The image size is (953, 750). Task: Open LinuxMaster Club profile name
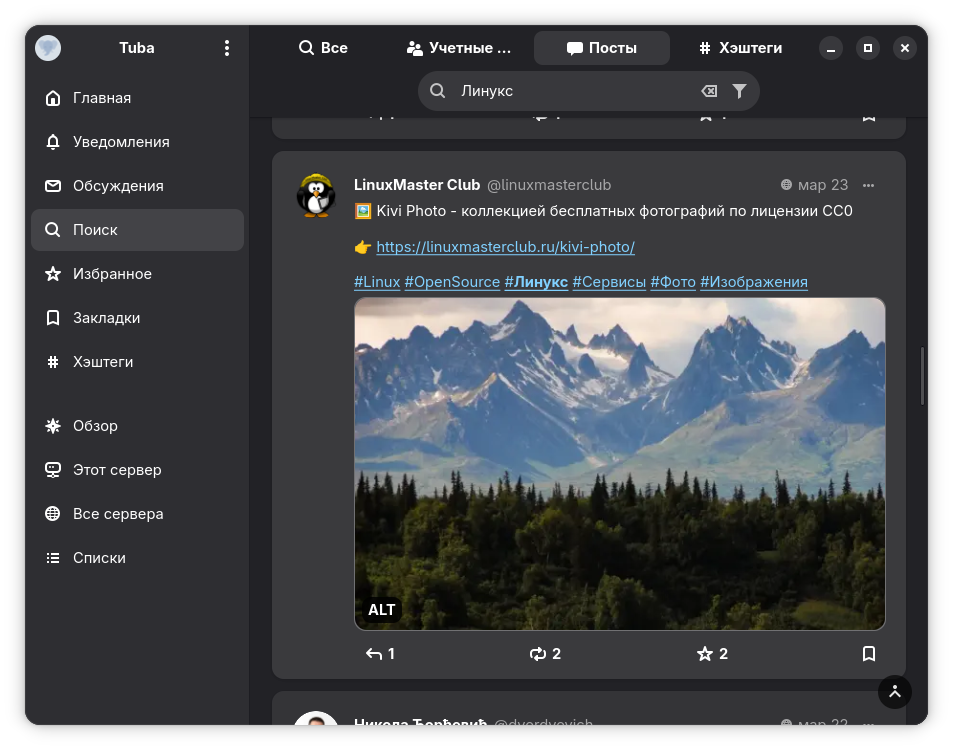click(417, 185)
